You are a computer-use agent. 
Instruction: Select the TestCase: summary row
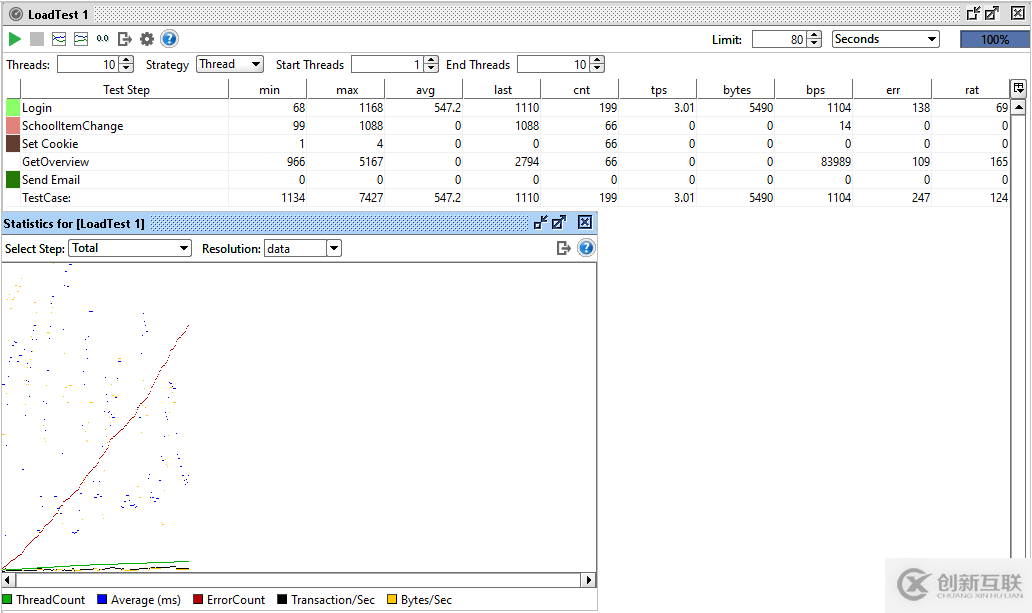tap(507, 198)
